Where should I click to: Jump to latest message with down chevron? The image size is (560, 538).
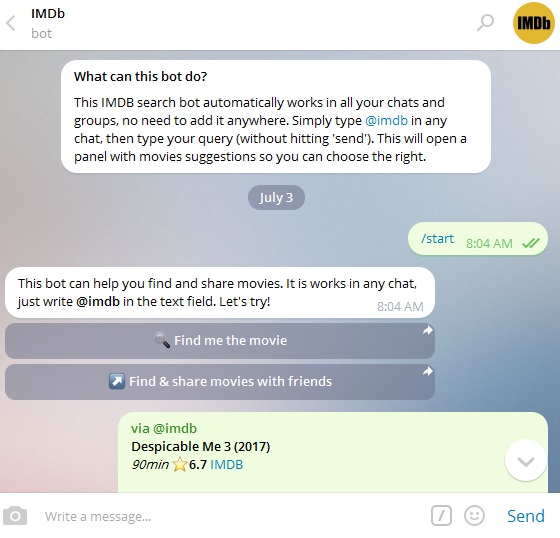coord(525,461)
